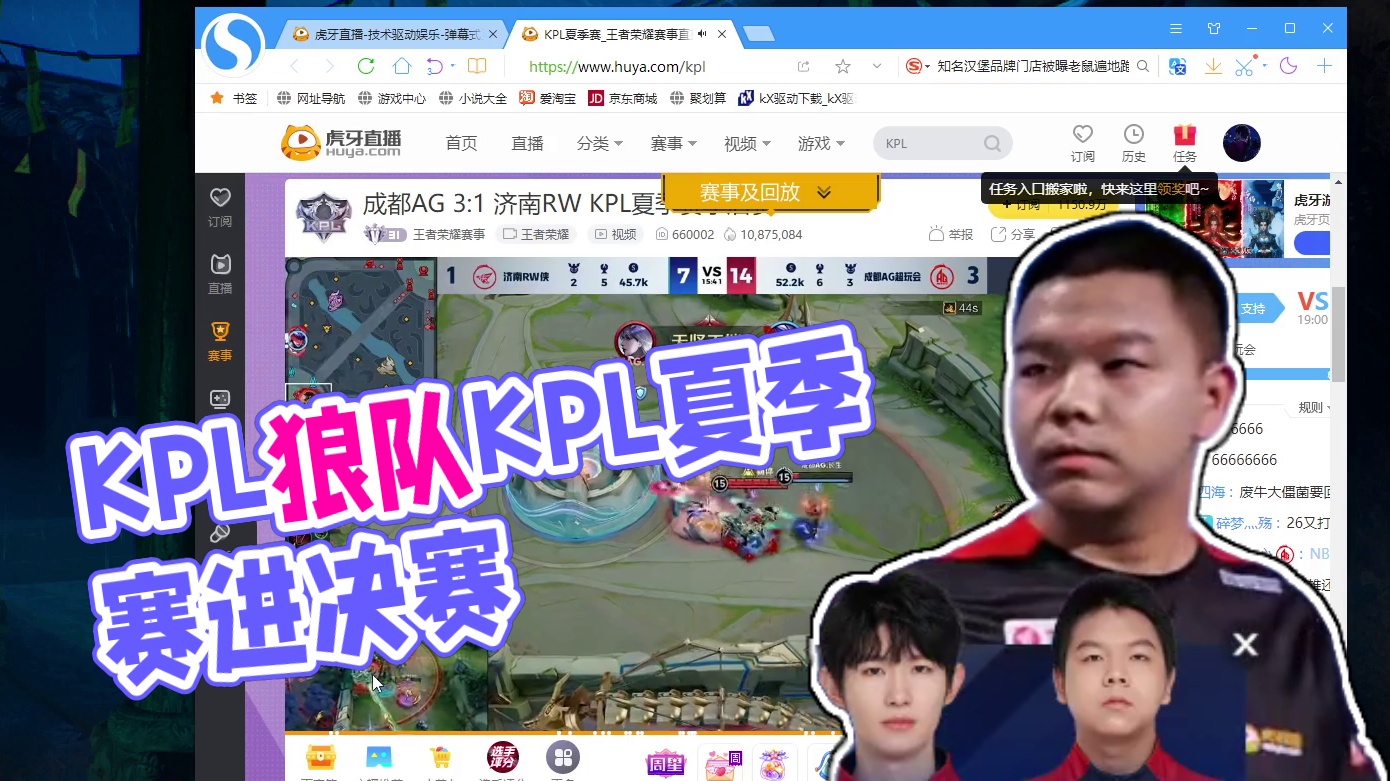This screenshot has width=1390, height=781.
Task: Bookmark page with the star icon
Action: pyautogui.click(x=843, y=66)
